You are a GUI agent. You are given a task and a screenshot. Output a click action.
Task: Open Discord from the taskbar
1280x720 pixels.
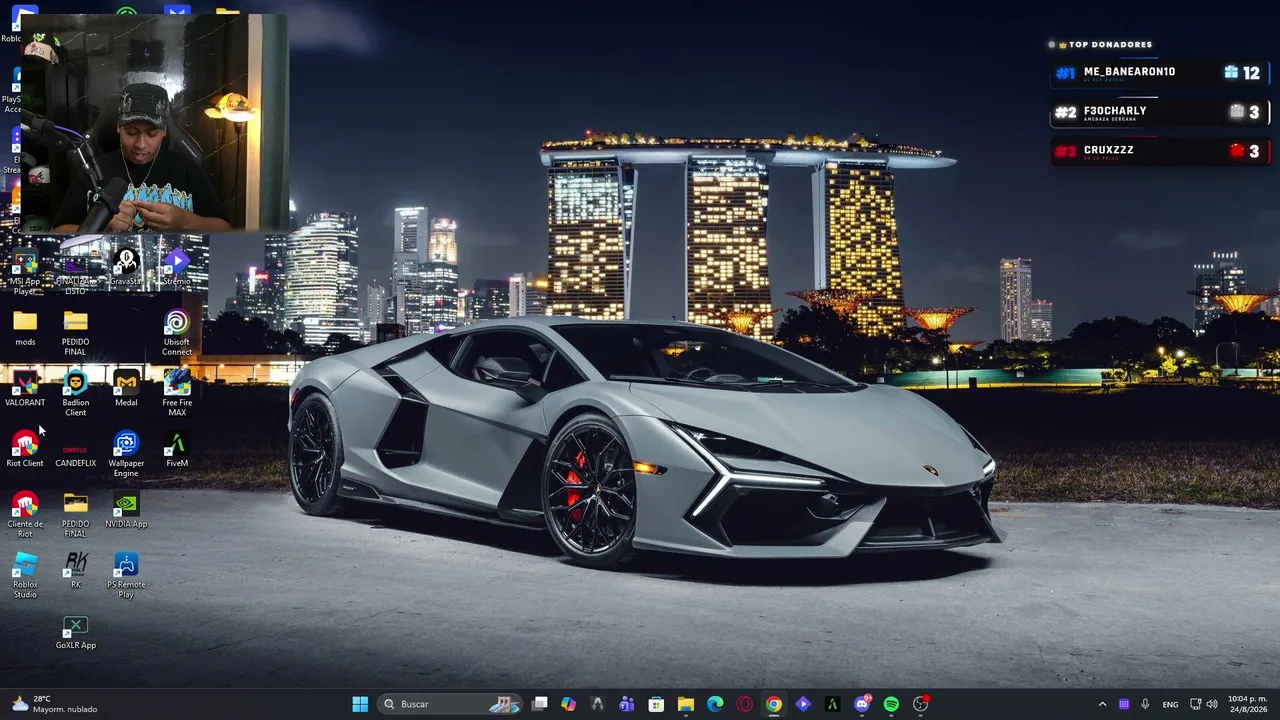pos(862,704)
